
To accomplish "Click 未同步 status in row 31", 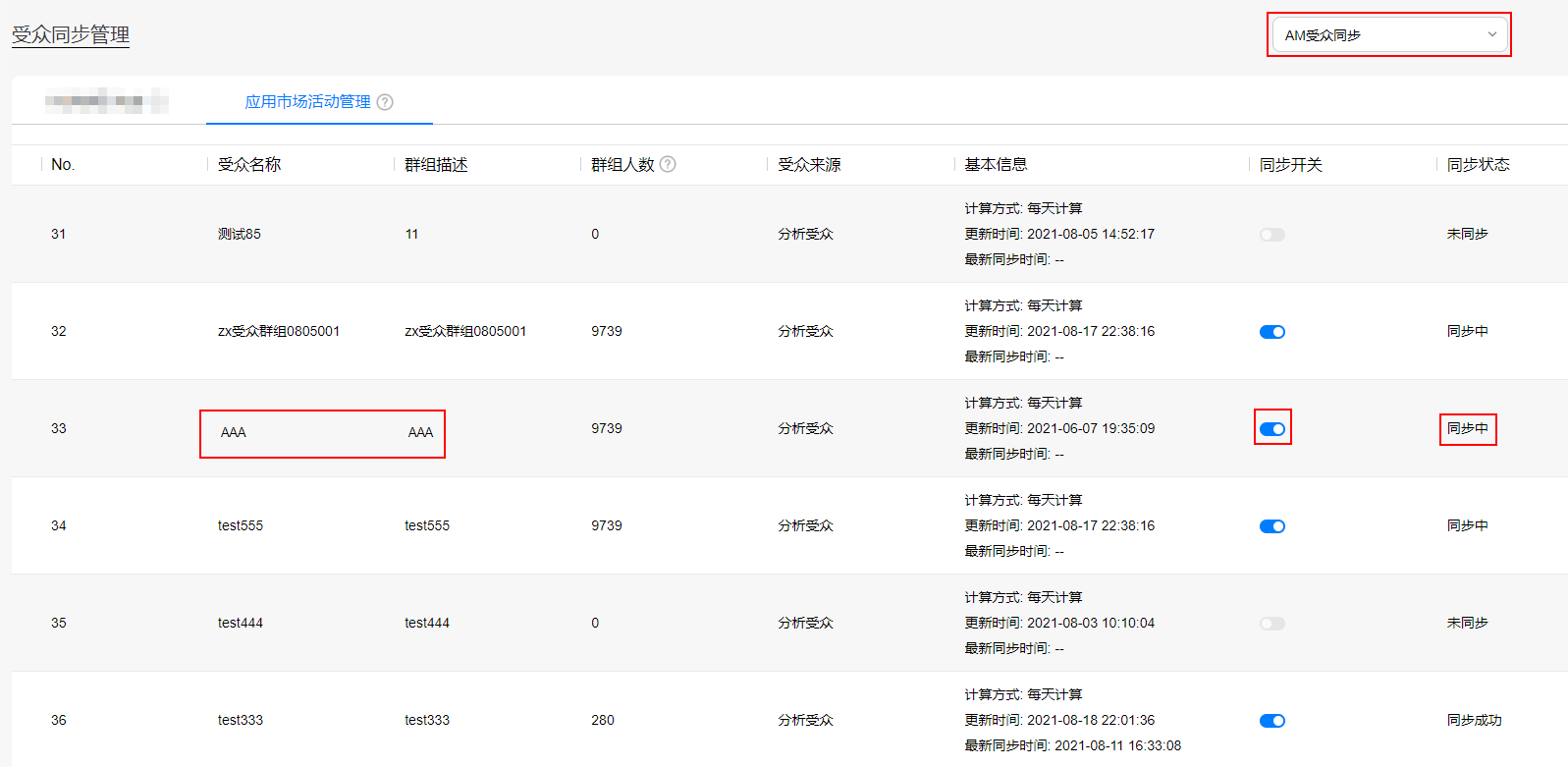I will pyautogui.click(x=1468, y=234).
